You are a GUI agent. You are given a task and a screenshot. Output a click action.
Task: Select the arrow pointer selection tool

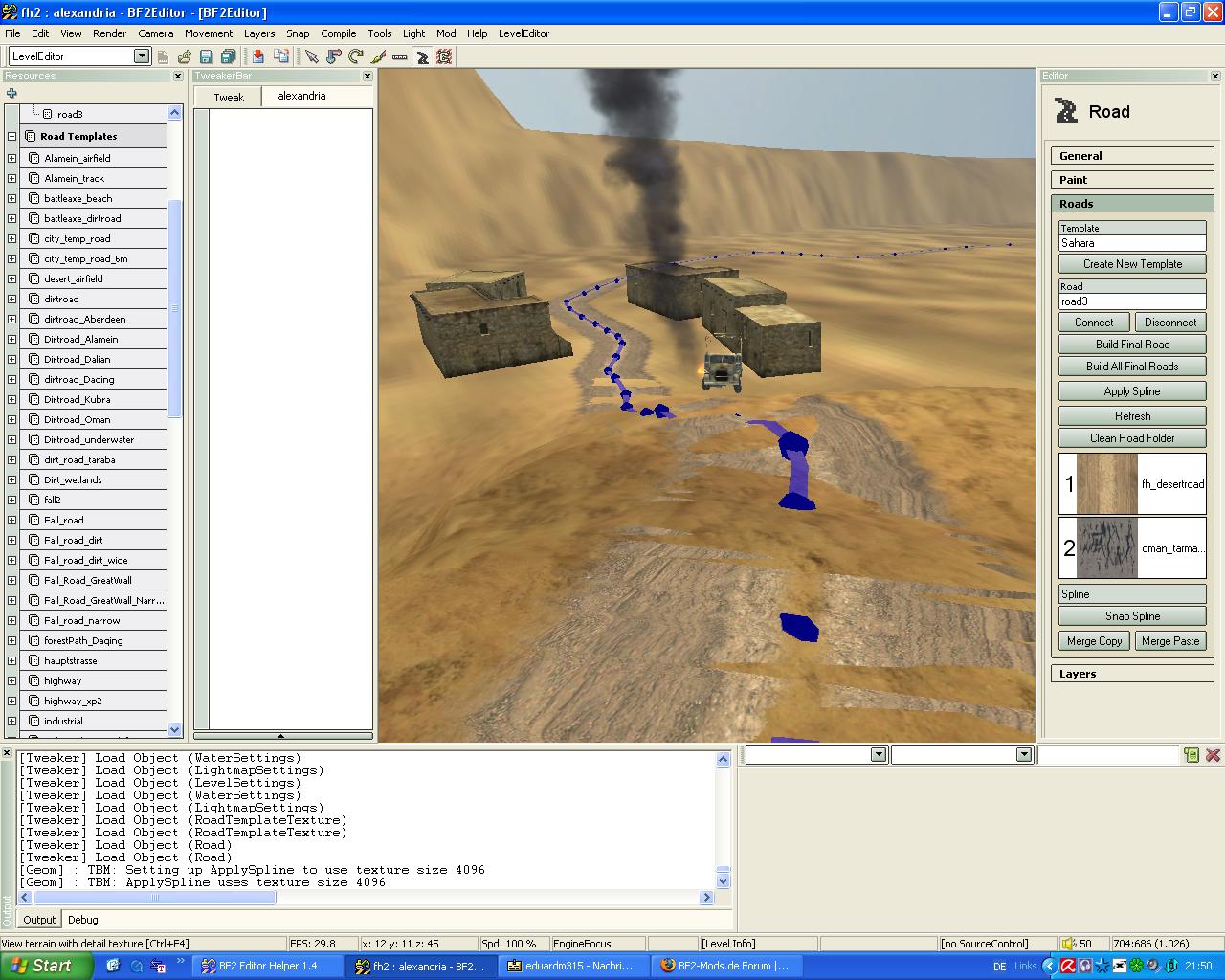[x=311, y=57]
